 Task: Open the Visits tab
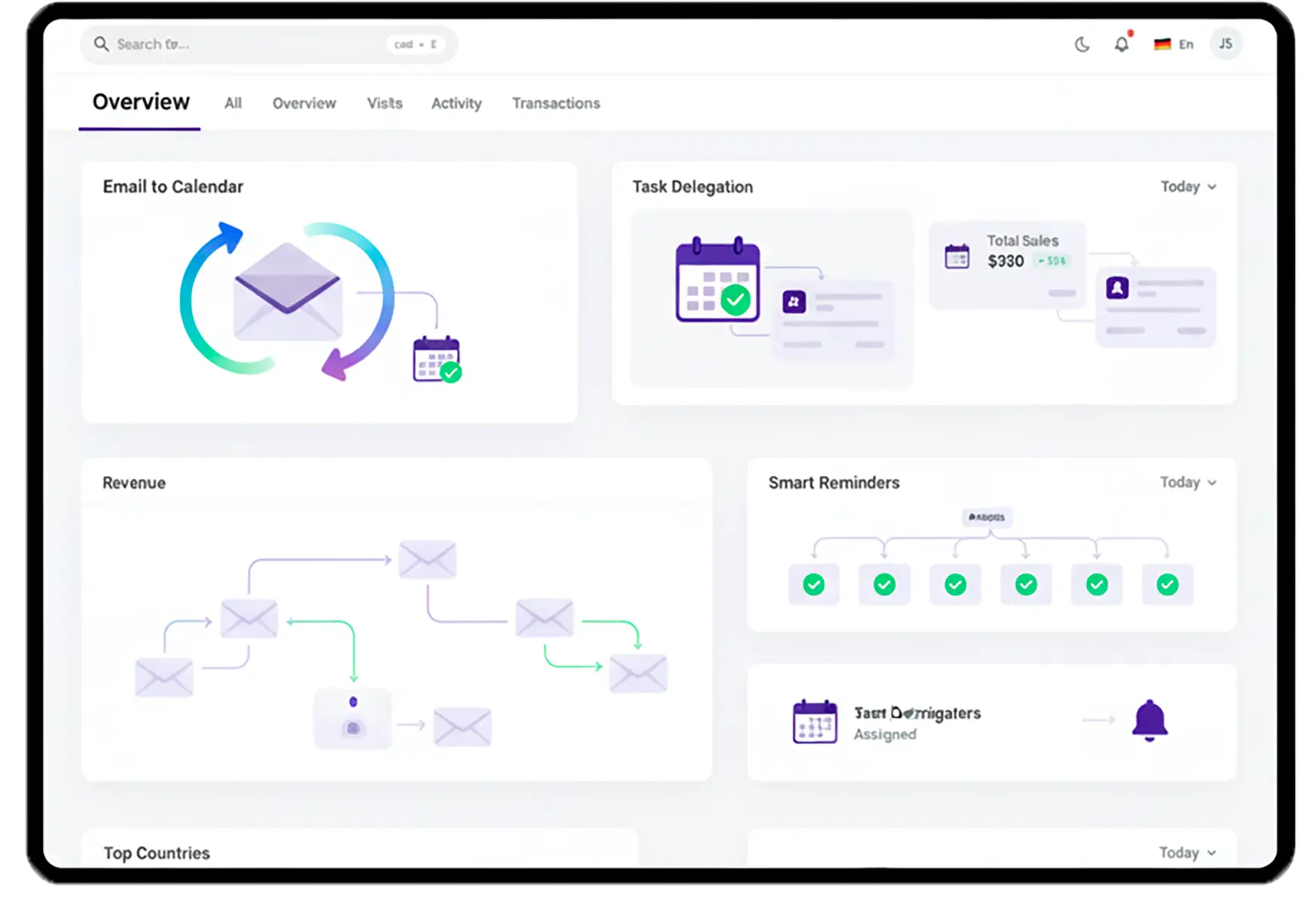[x=385, y=103]
